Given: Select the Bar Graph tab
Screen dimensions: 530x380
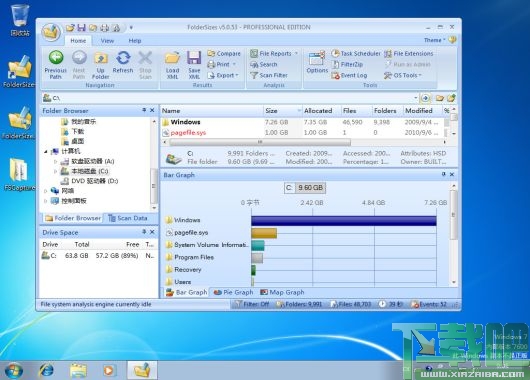Looking at the screenshot, I should pos(187,292).
